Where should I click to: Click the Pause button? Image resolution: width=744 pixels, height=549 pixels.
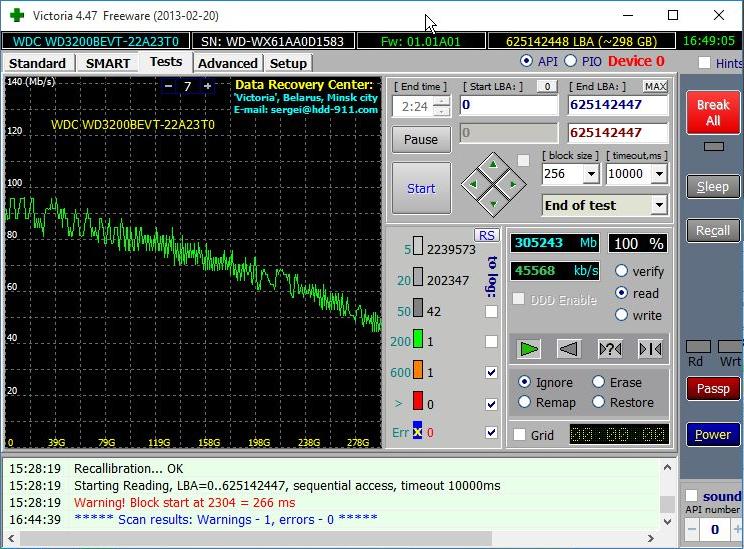pos(421,140)
